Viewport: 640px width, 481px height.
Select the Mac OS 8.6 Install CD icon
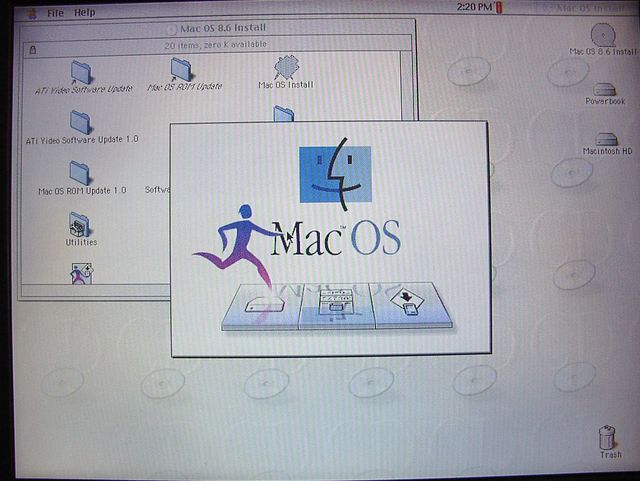tap(603, 33)
